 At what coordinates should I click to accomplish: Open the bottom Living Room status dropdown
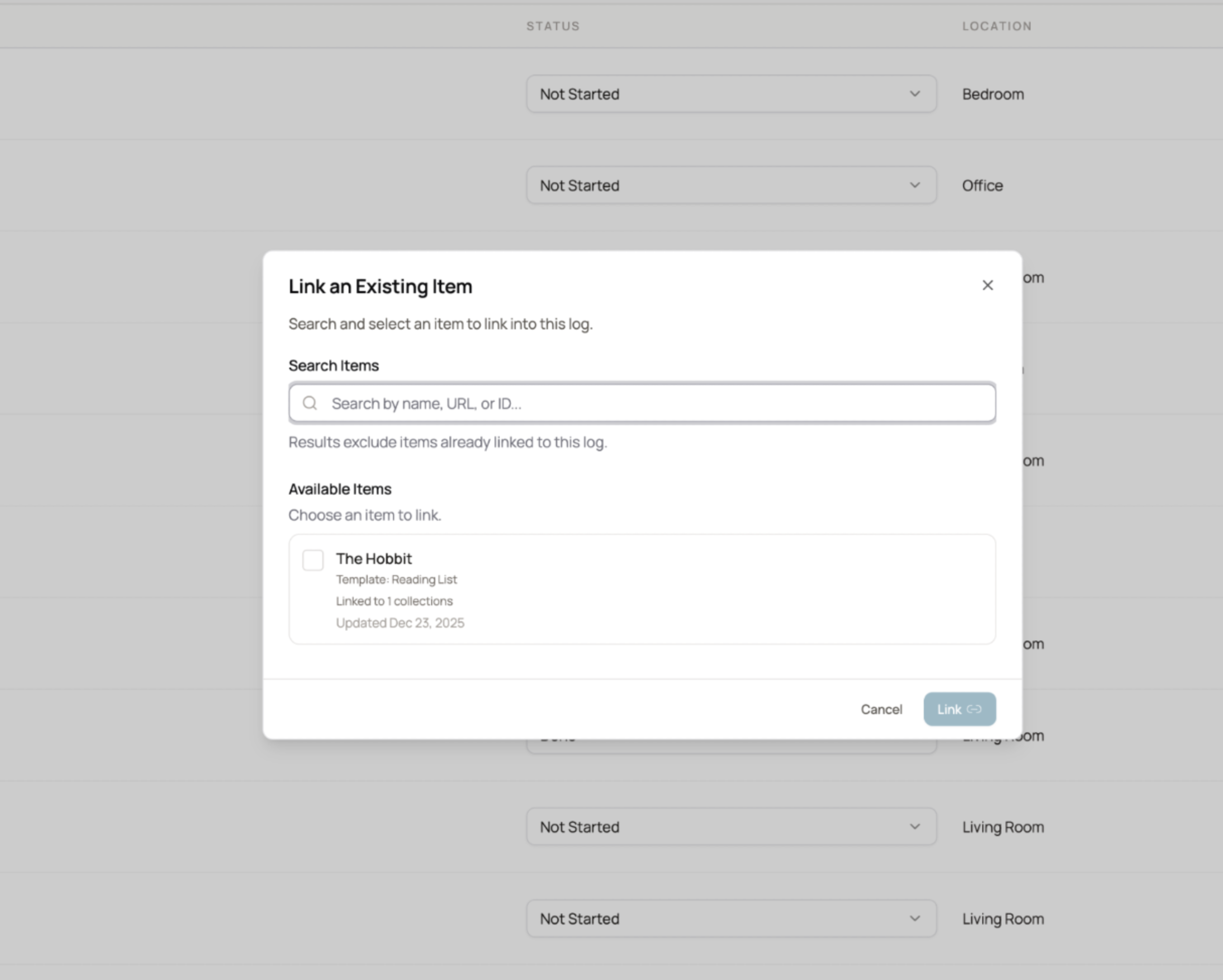[730, 919]
